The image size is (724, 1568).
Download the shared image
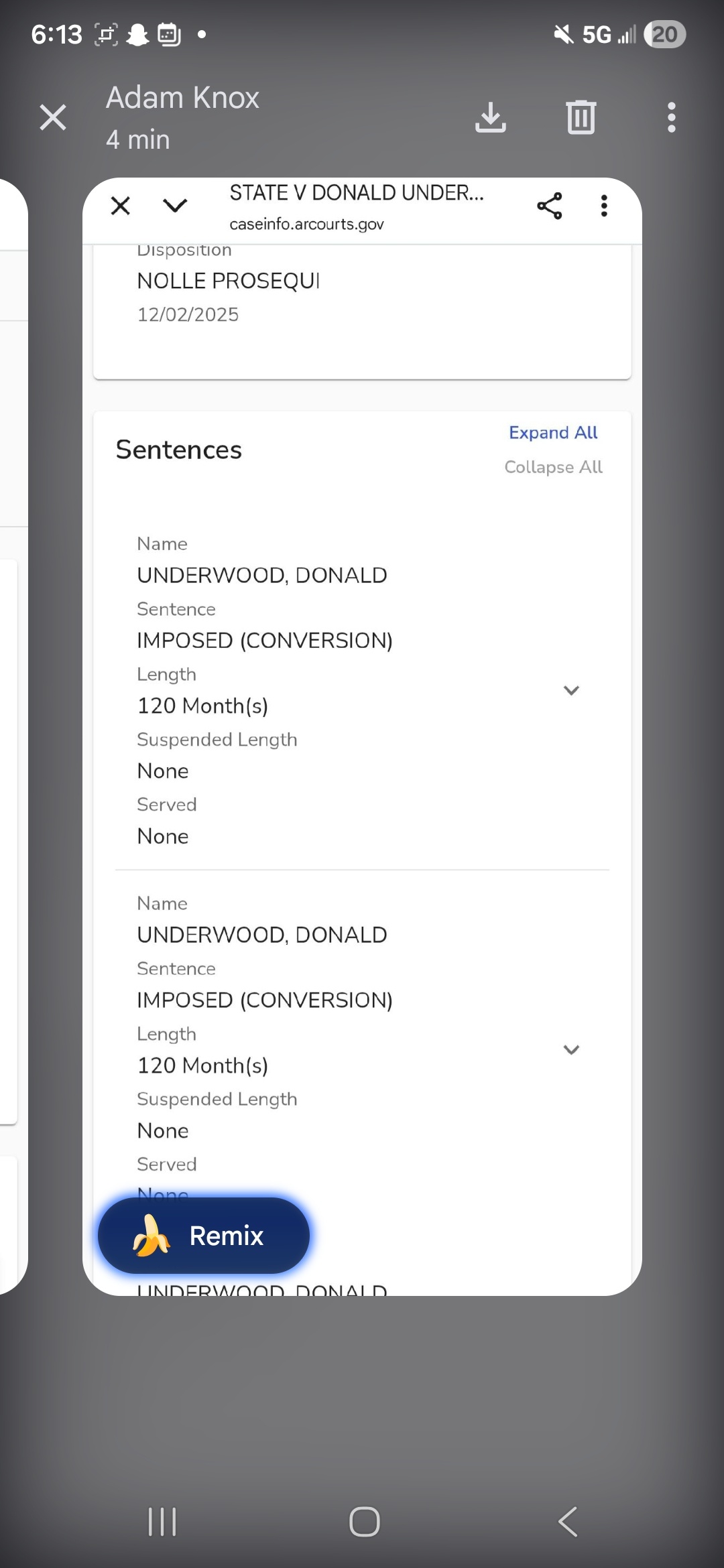coord(490,117)
